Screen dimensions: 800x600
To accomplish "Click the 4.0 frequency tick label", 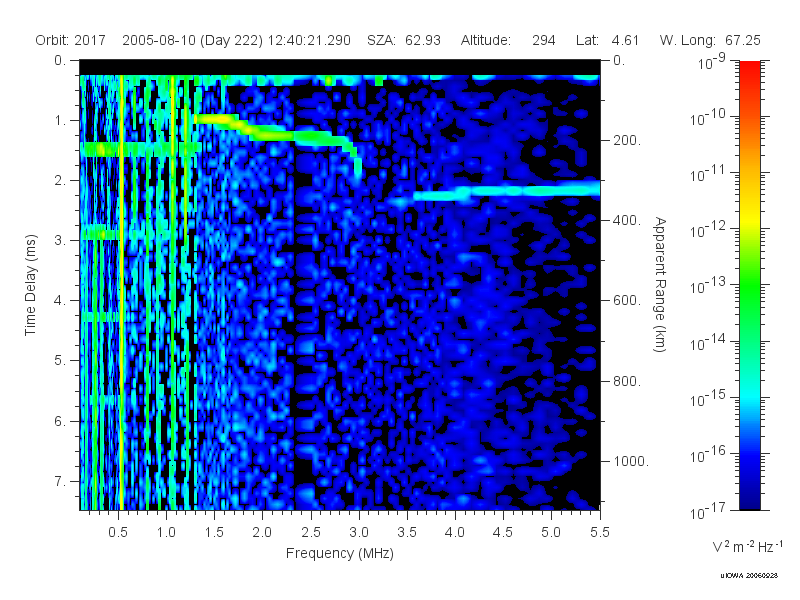I will click(455, 533).
